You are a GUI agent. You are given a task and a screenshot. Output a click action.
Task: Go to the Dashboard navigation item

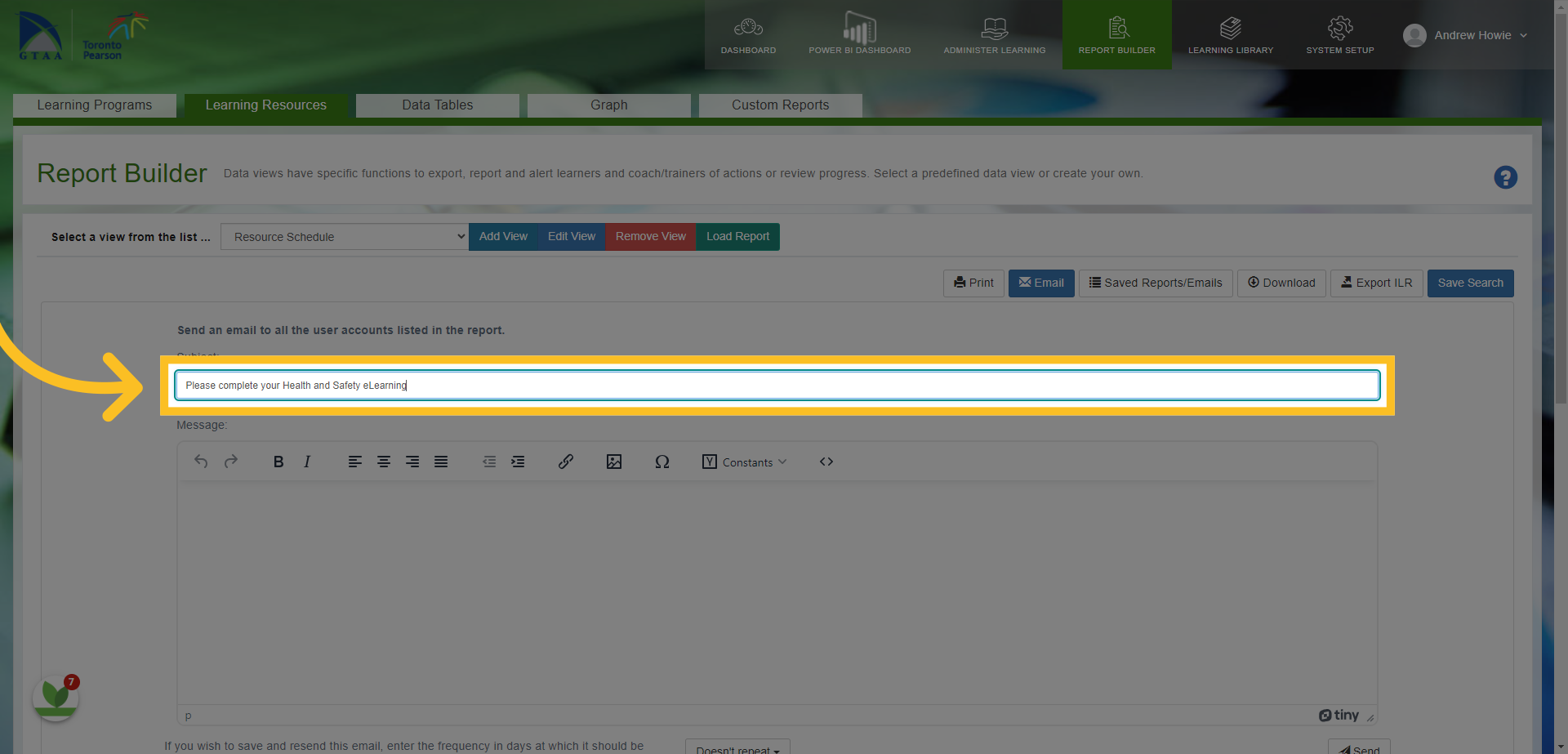(748, 35)
